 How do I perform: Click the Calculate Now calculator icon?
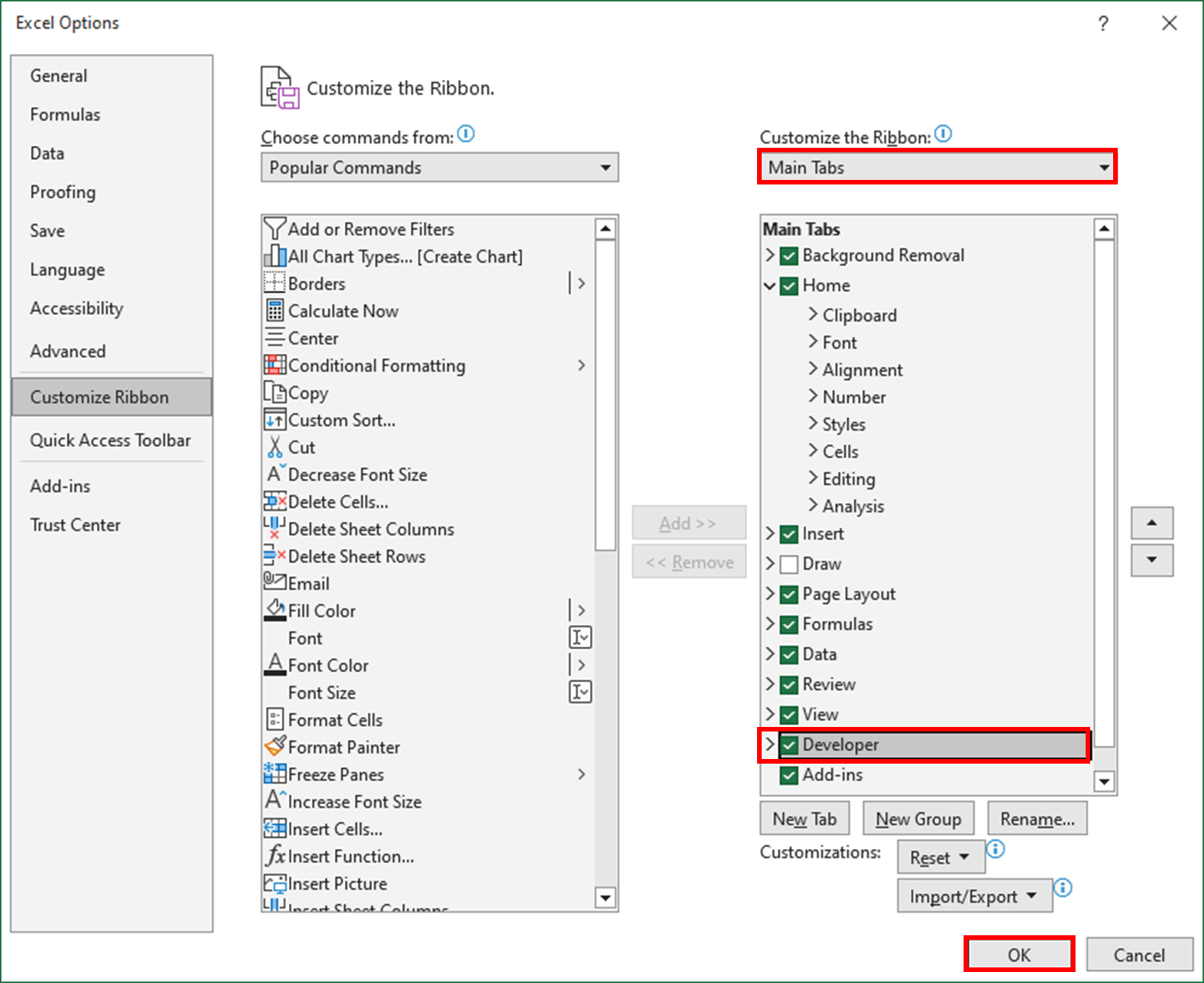pyautogui.click(x=274, y=310)
